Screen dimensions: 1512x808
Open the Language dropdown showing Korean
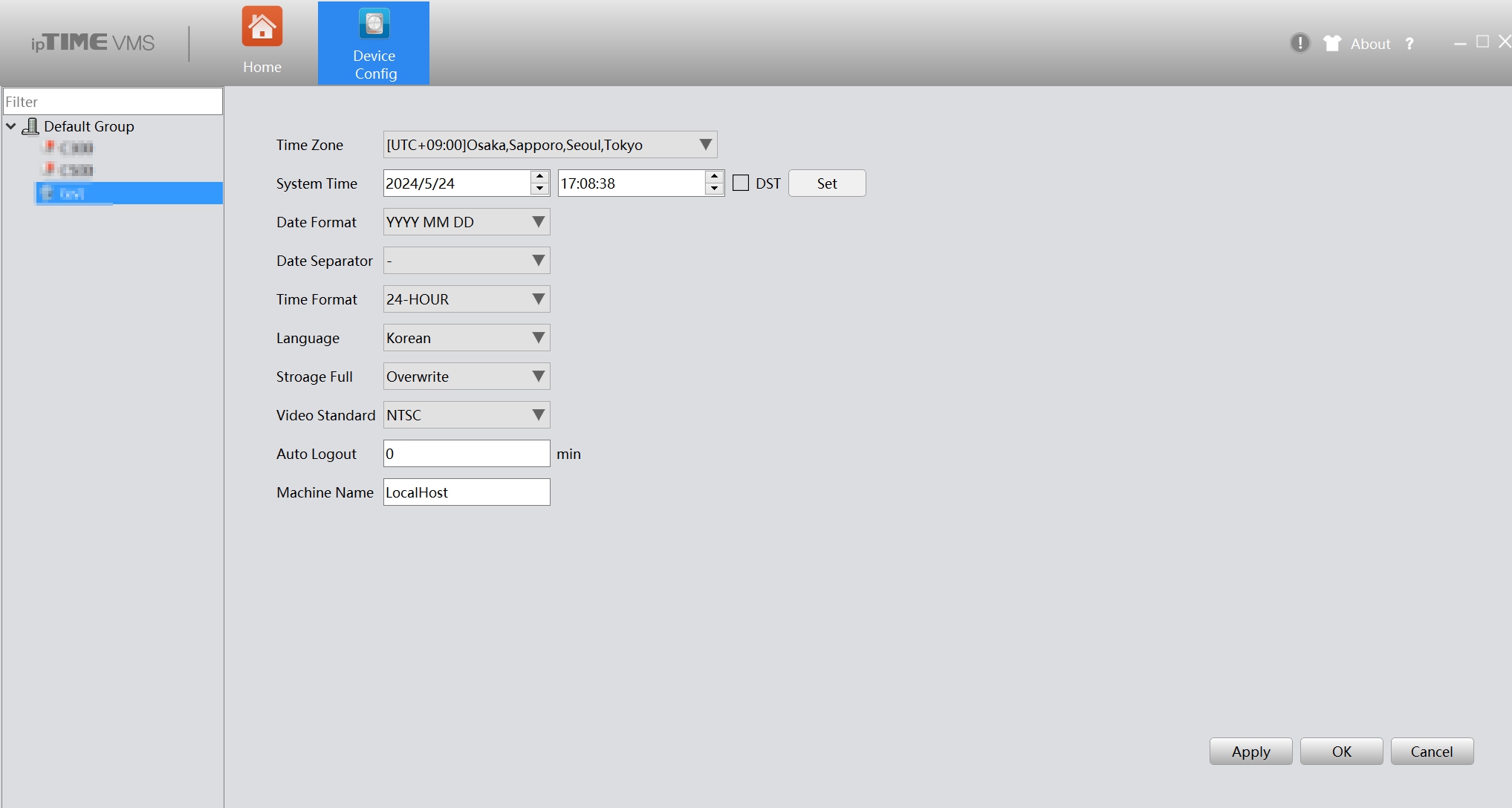[x=467, y=338]
